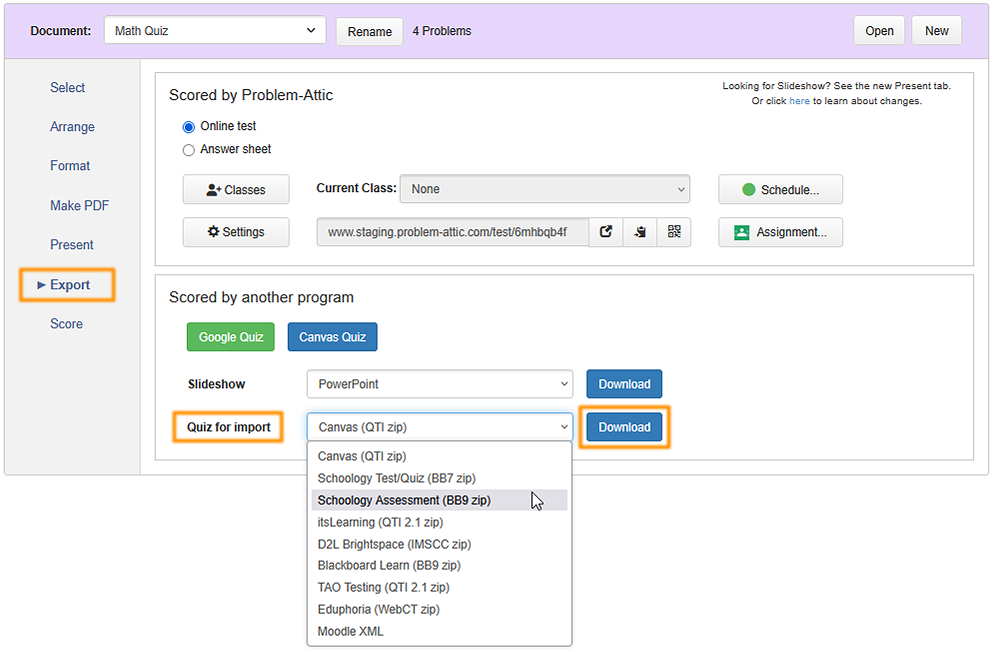Click the test URL field
The width and height of the screenshot is (993, 652).
click(x=453, y=232)
